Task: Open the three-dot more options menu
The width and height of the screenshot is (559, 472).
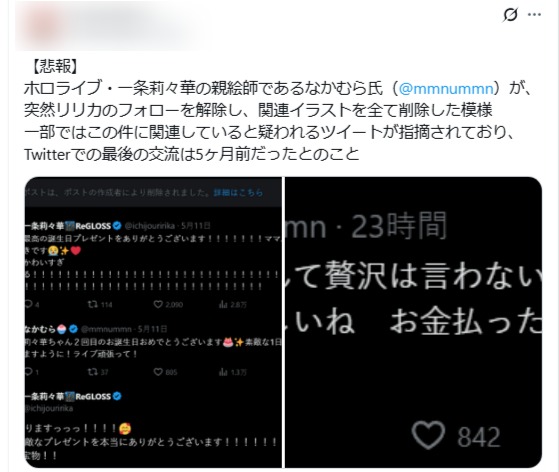Action: 534,15
